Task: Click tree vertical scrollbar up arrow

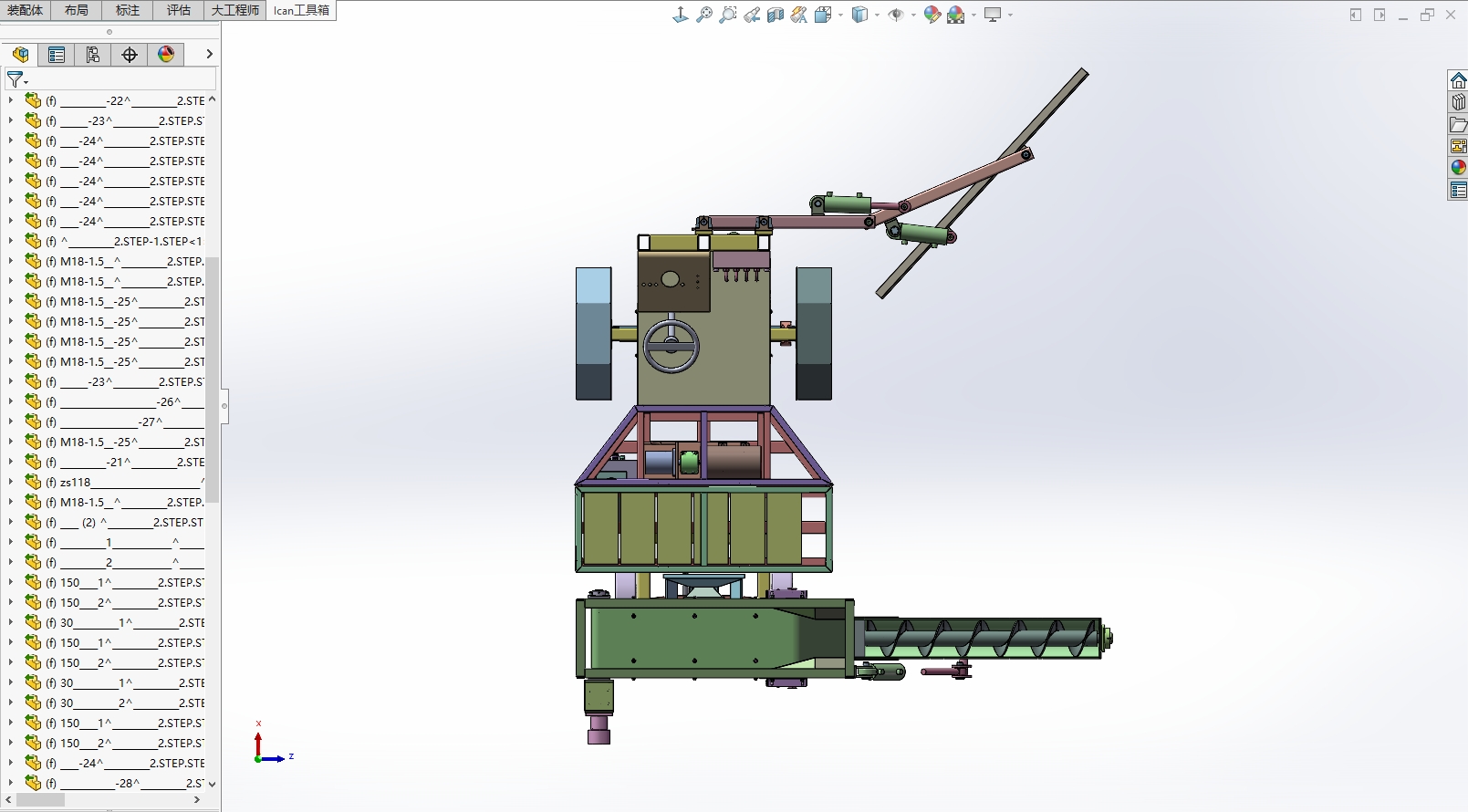Action: 213,99
